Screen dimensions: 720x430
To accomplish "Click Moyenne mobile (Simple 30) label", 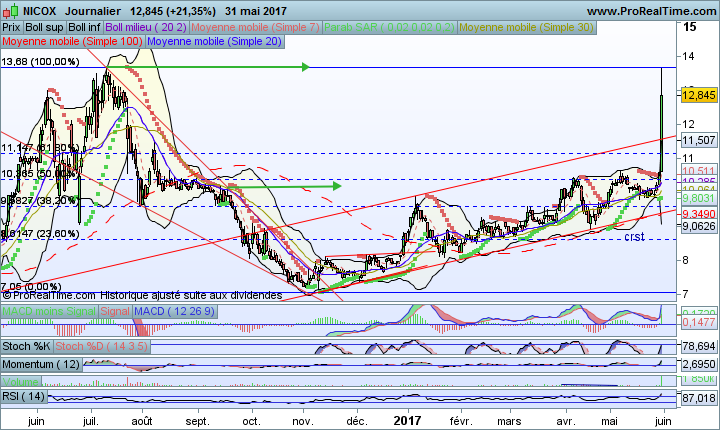I will 526,28.
